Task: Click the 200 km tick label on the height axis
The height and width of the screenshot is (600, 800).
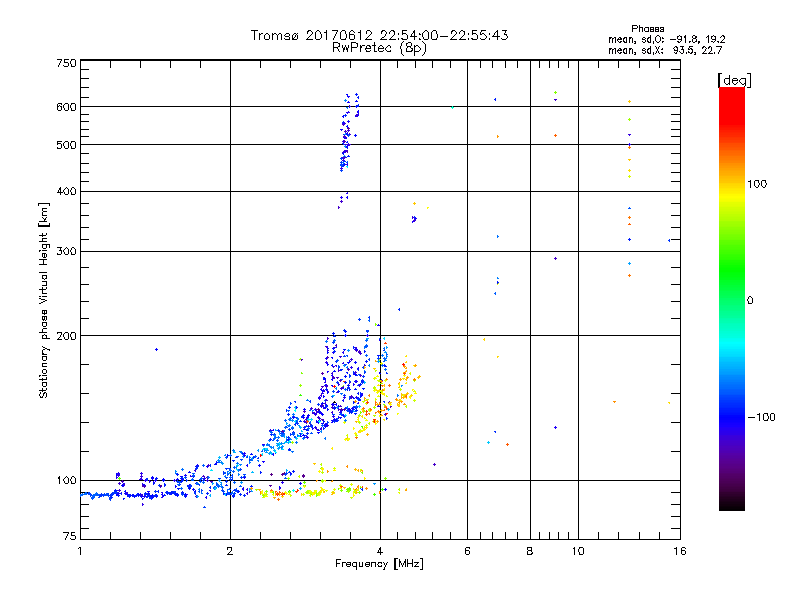Action: tap(66, 336)
